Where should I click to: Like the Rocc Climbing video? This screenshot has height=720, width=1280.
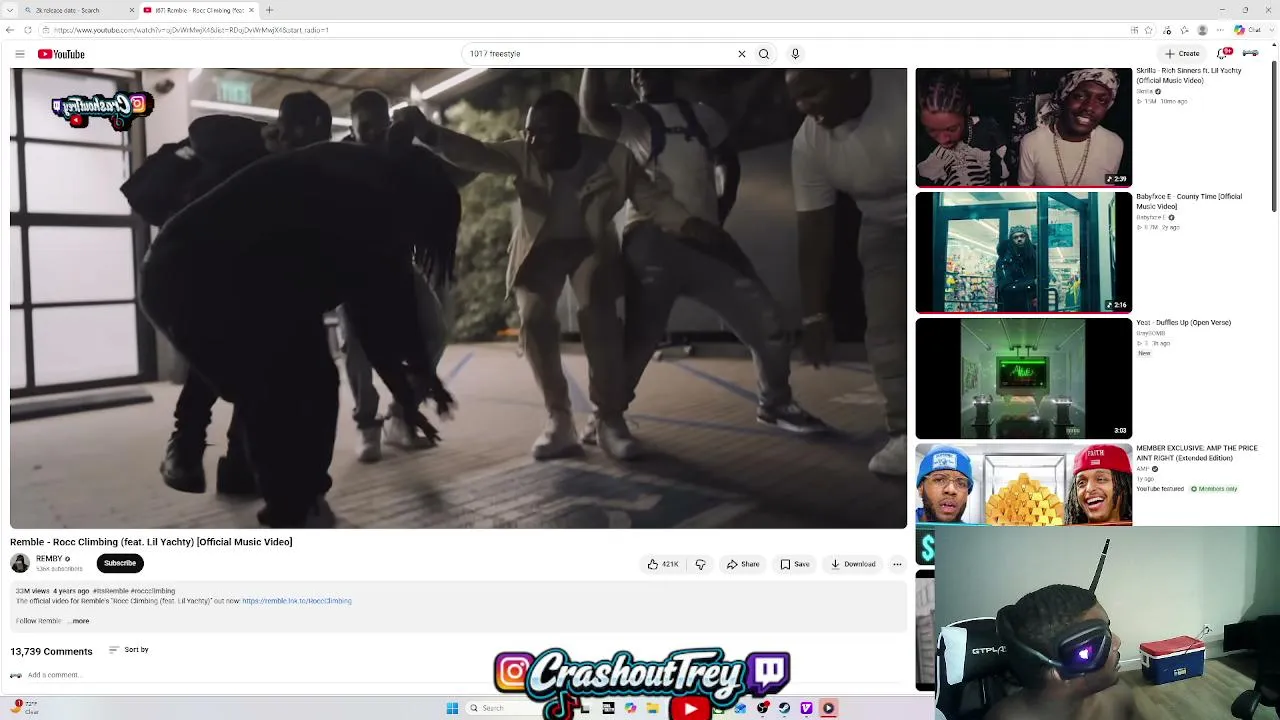click(663, 564)
